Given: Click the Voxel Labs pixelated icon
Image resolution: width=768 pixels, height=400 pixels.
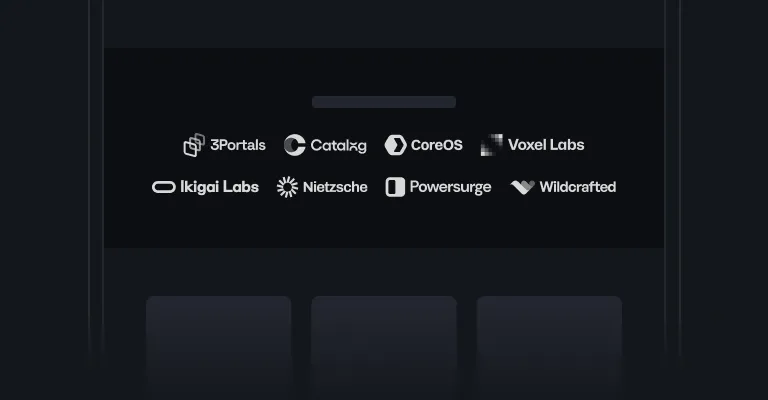Looking at the screenshot, I should [492, 145].
